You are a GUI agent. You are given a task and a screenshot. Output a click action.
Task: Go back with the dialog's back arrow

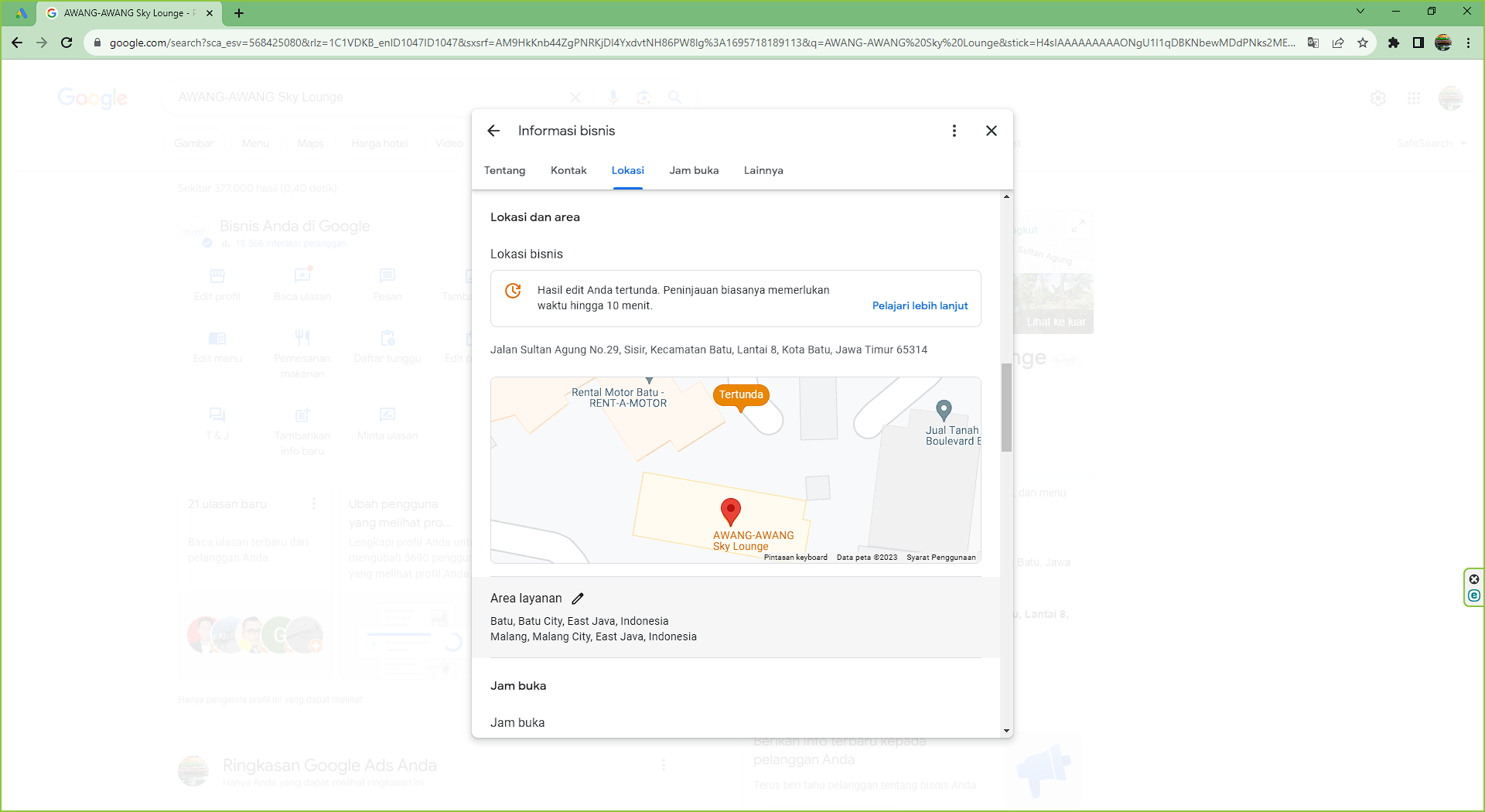[493, 131]
